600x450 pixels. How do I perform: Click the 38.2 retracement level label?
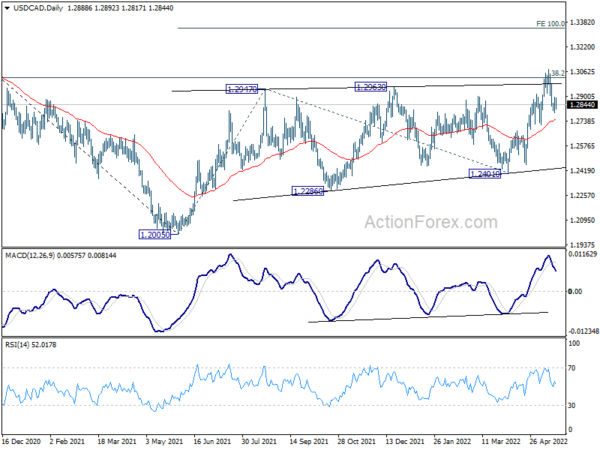558,73
